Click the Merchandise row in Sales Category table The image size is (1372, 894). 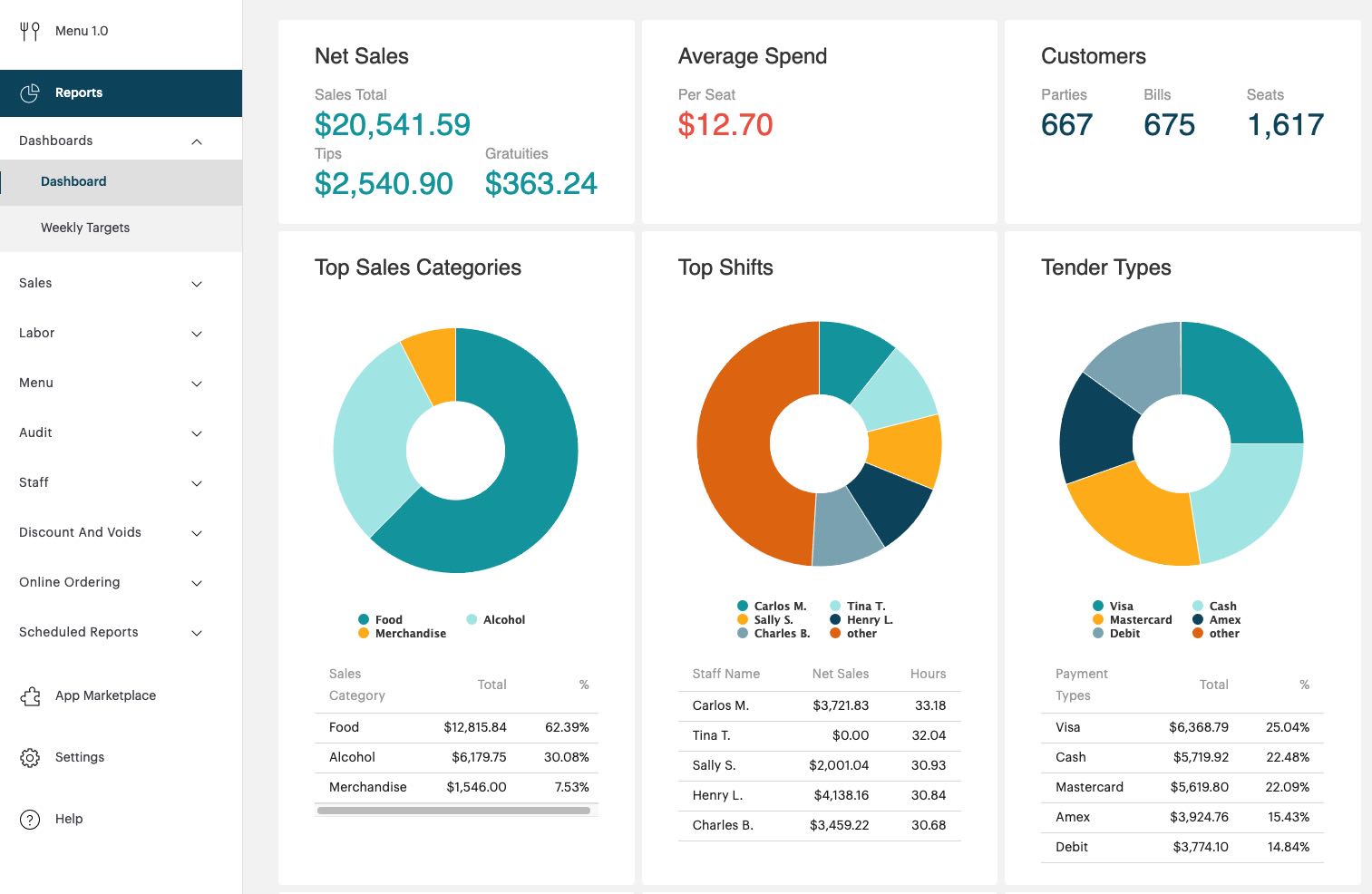456,787
